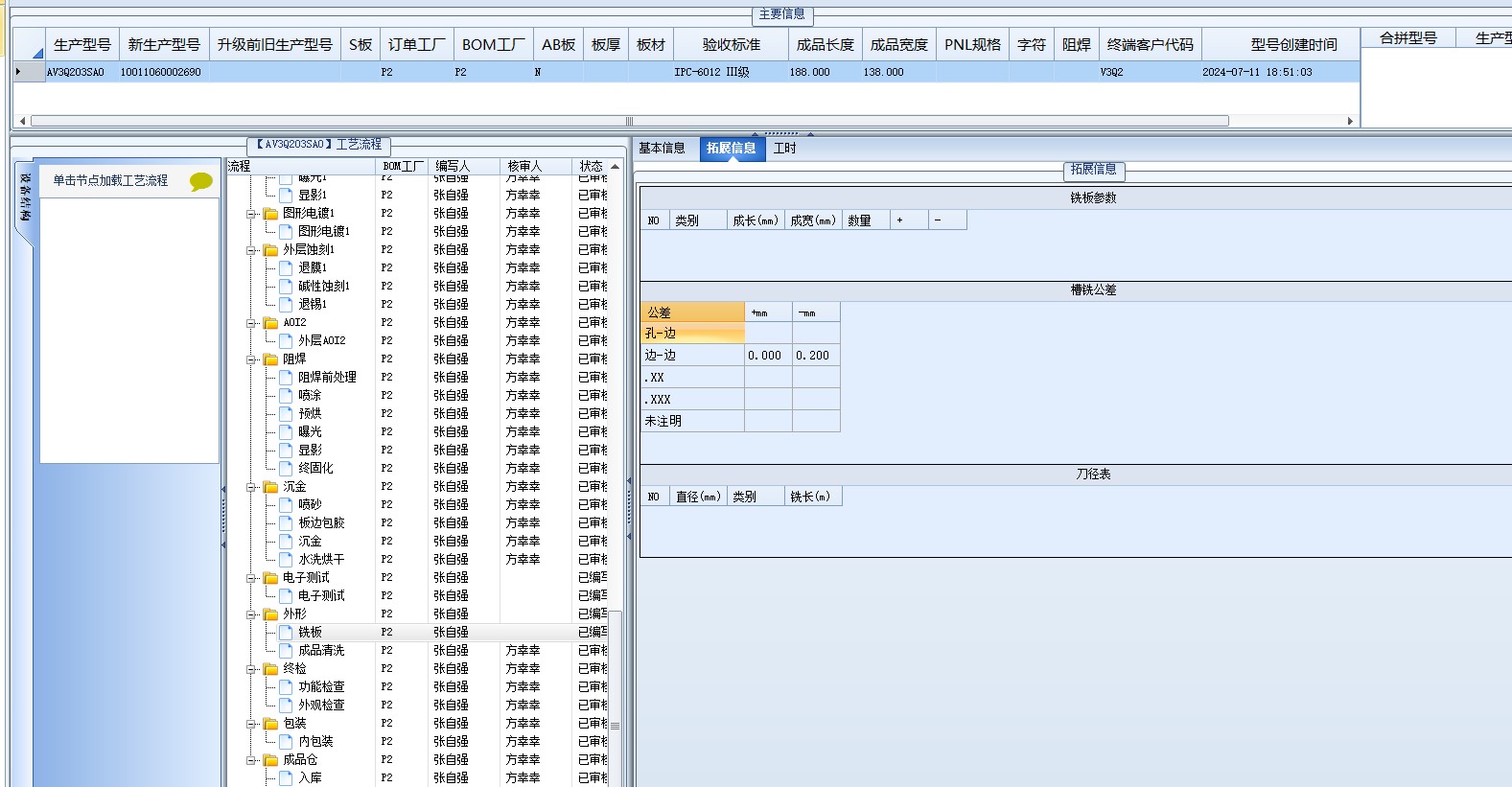The width and height of the screenshot is (1512, 787).
Task: Click the 包装 folder icon
Action: point(271,724)
